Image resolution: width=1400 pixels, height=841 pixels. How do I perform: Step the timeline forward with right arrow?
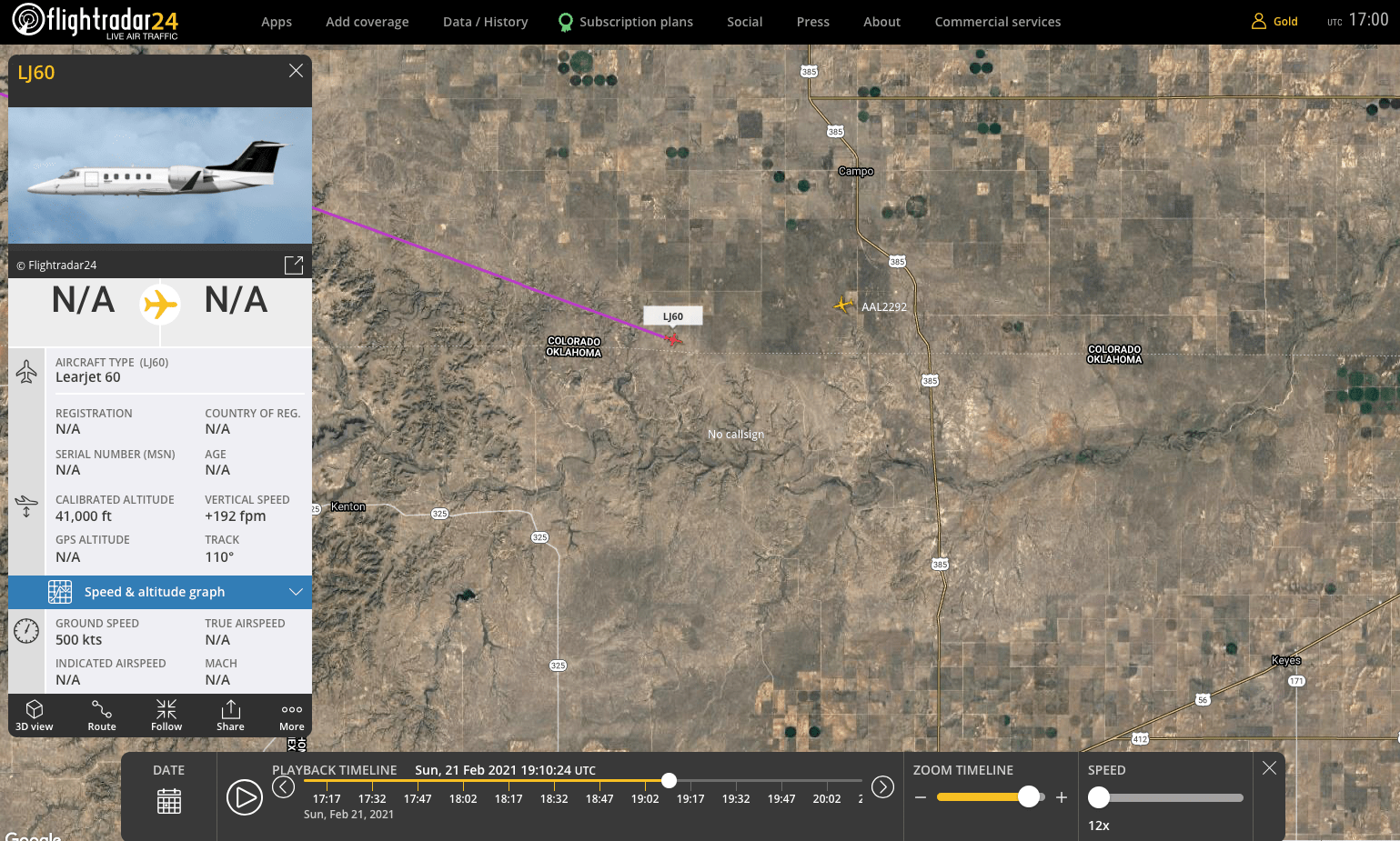pos(882,787)
